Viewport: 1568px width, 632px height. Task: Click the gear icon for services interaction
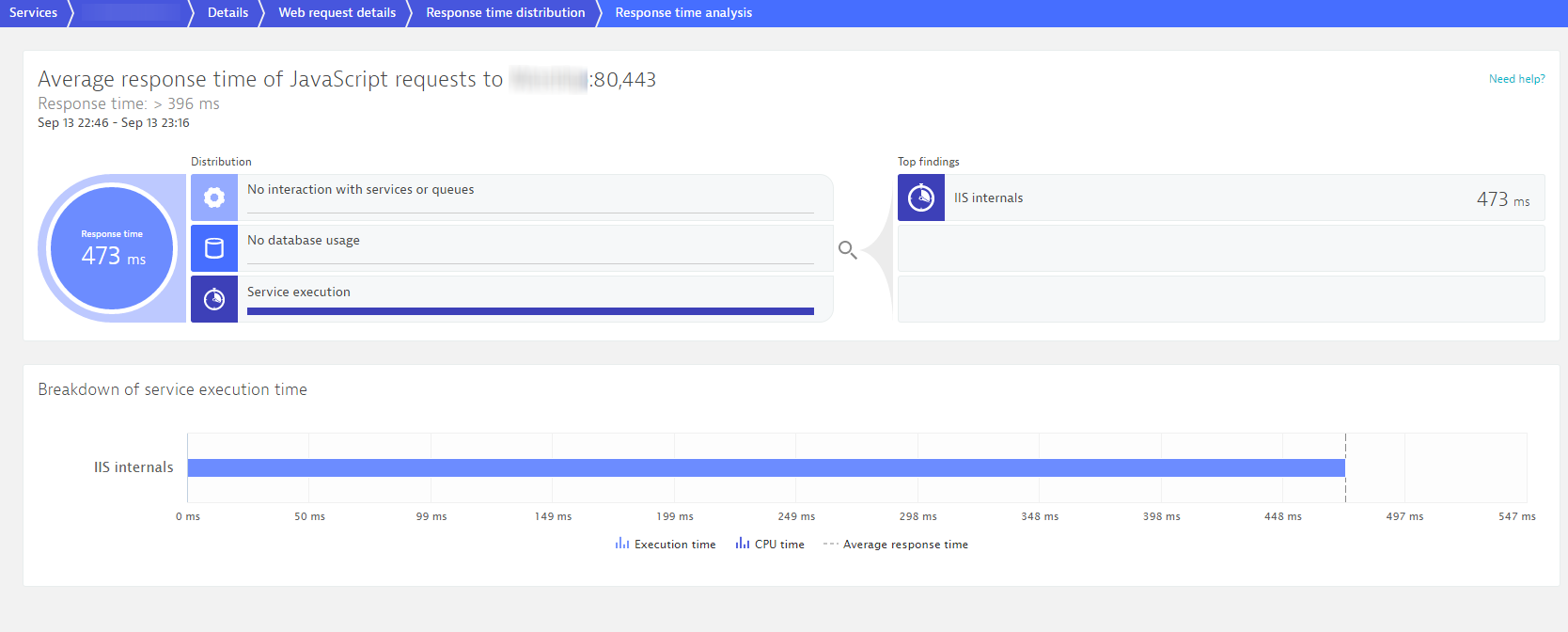[x=214, y=197]
